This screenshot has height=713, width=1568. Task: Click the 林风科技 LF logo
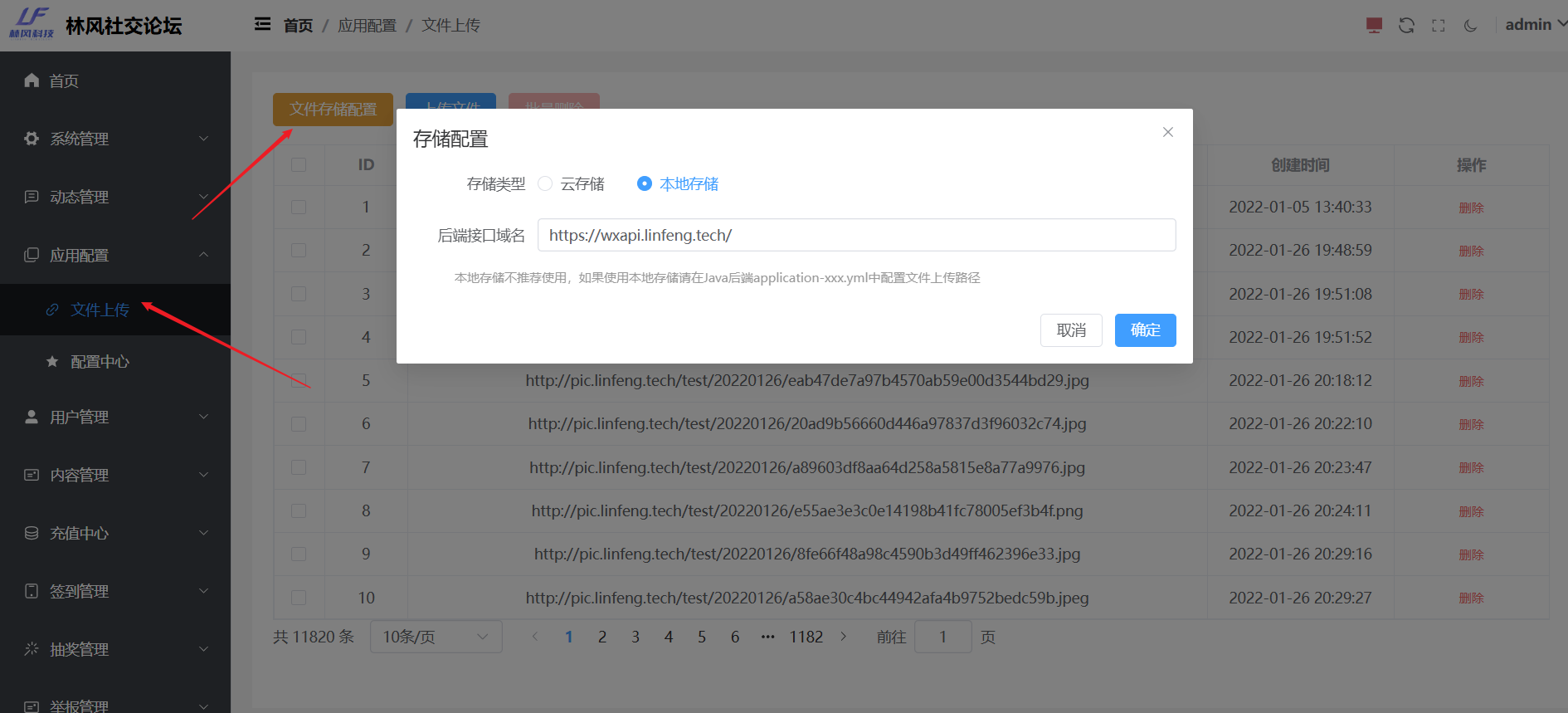pyautogui.click(x=32, y=22)
